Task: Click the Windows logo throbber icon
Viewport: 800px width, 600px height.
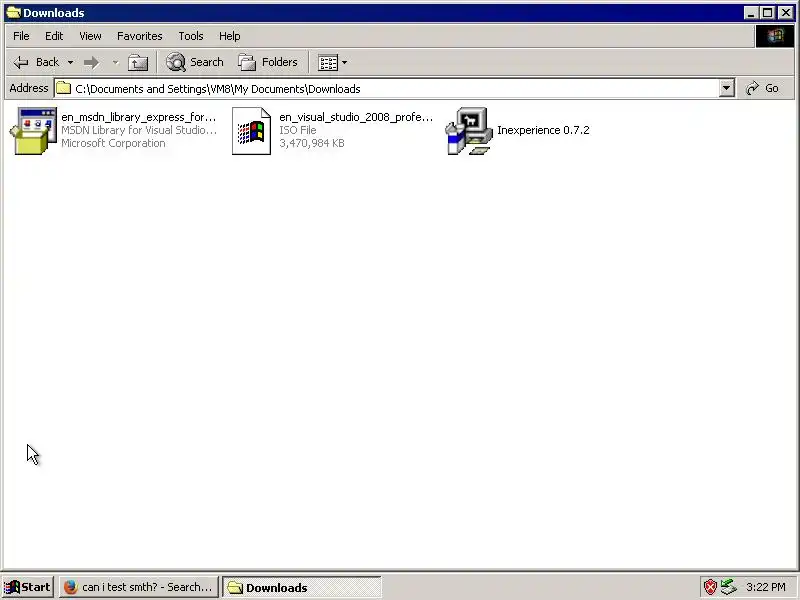Action: 774,36
